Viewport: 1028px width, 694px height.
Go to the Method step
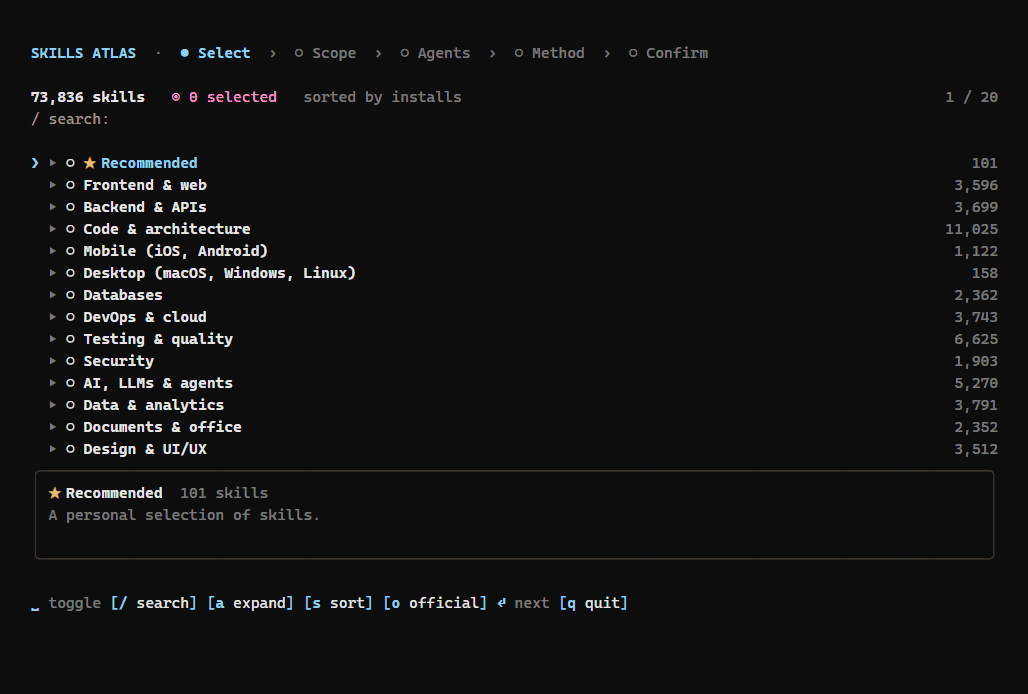click(549, 53)
